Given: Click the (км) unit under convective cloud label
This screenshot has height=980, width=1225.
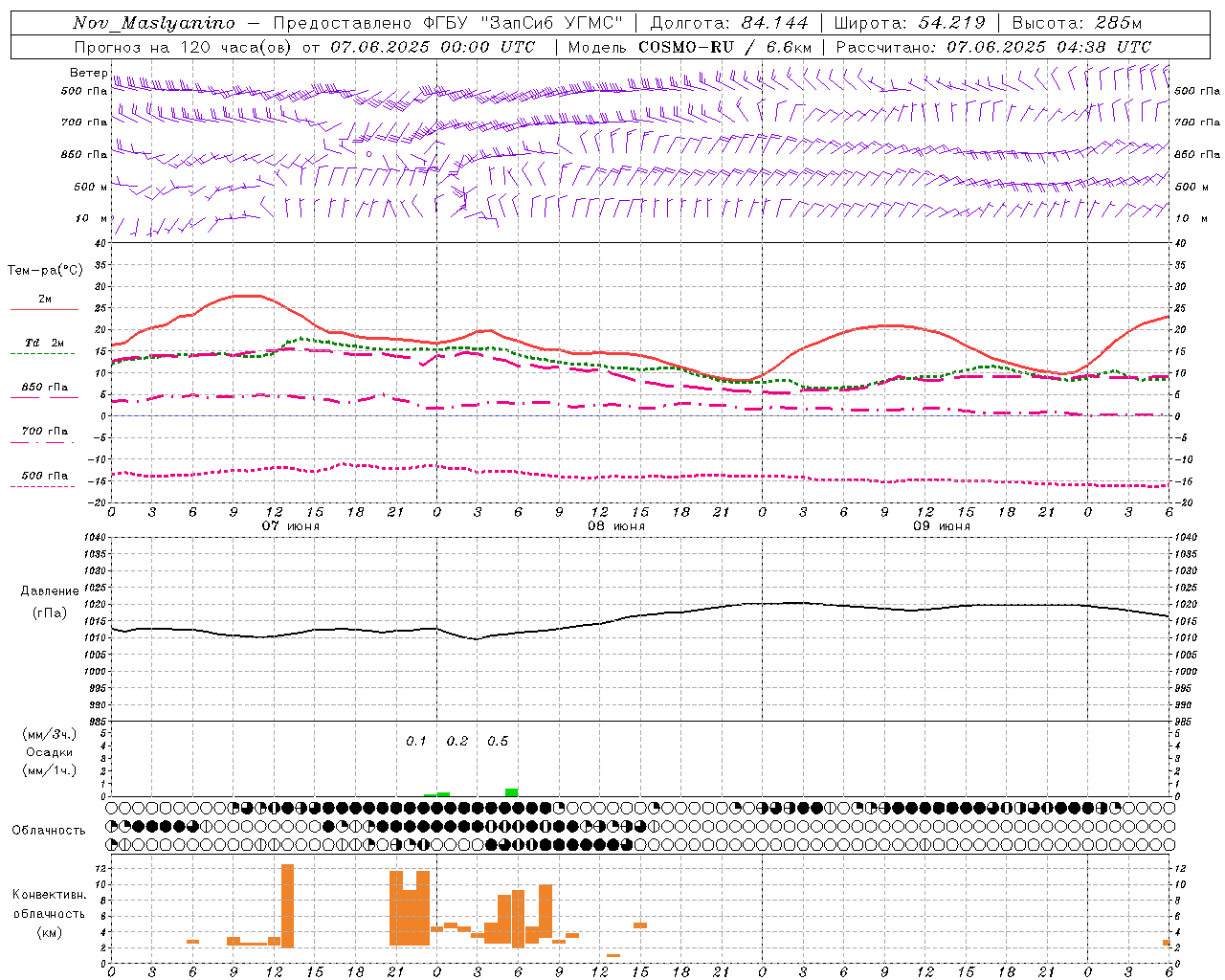Looking at the screenshot, I should [x=50, y=933].
